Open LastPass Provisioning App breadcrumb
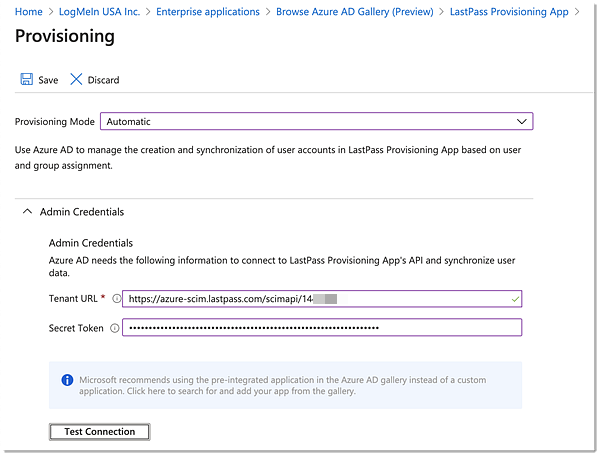Viewport: 600px width, 456px height. pyautogui.click(x=509, y=12)
